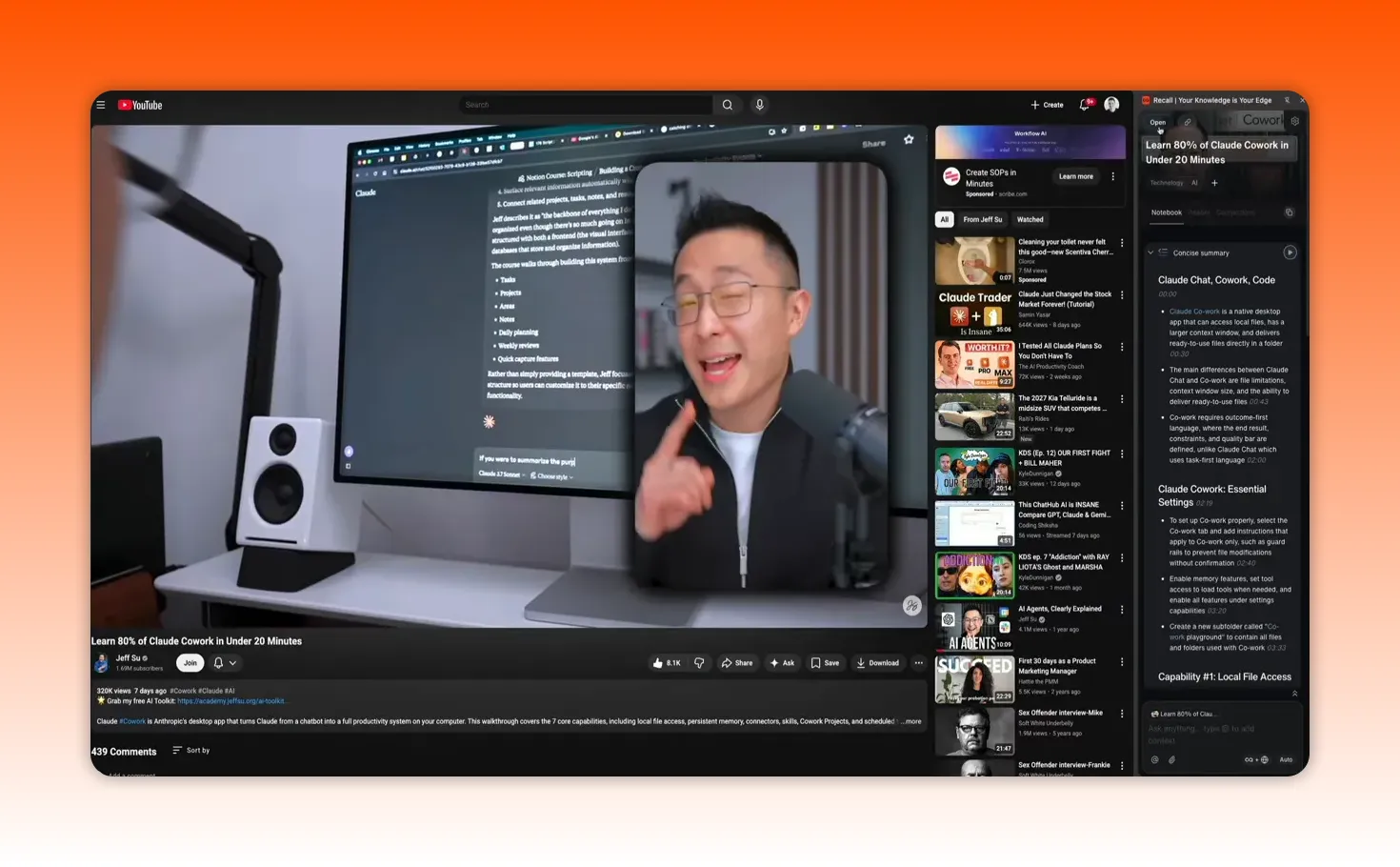Open Recall panel settings gear

1294,121
